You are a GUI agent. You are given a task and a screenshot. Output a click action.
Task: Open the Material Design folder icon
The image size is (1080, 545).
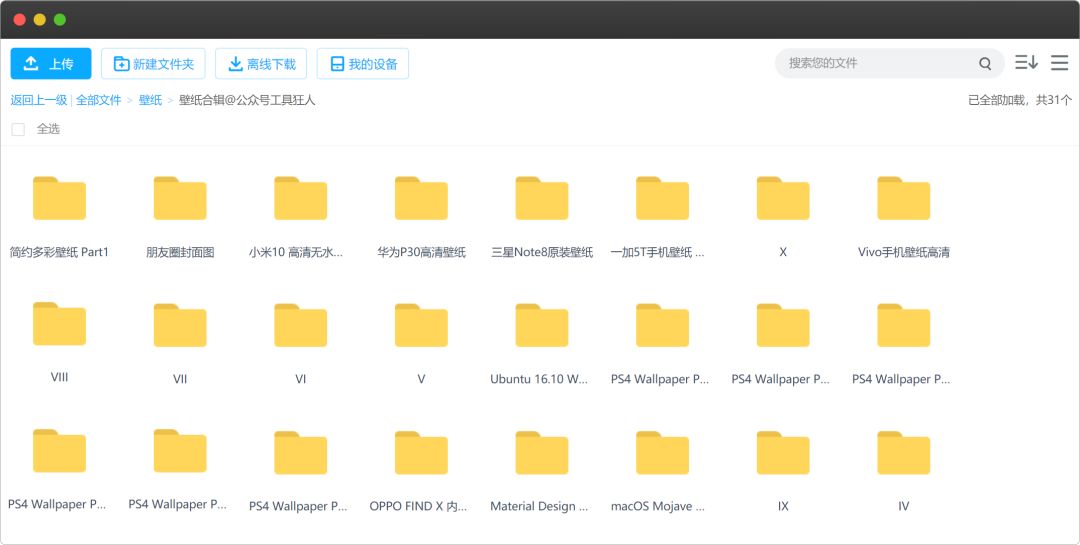pyautogui.click(x=541, y=453)
